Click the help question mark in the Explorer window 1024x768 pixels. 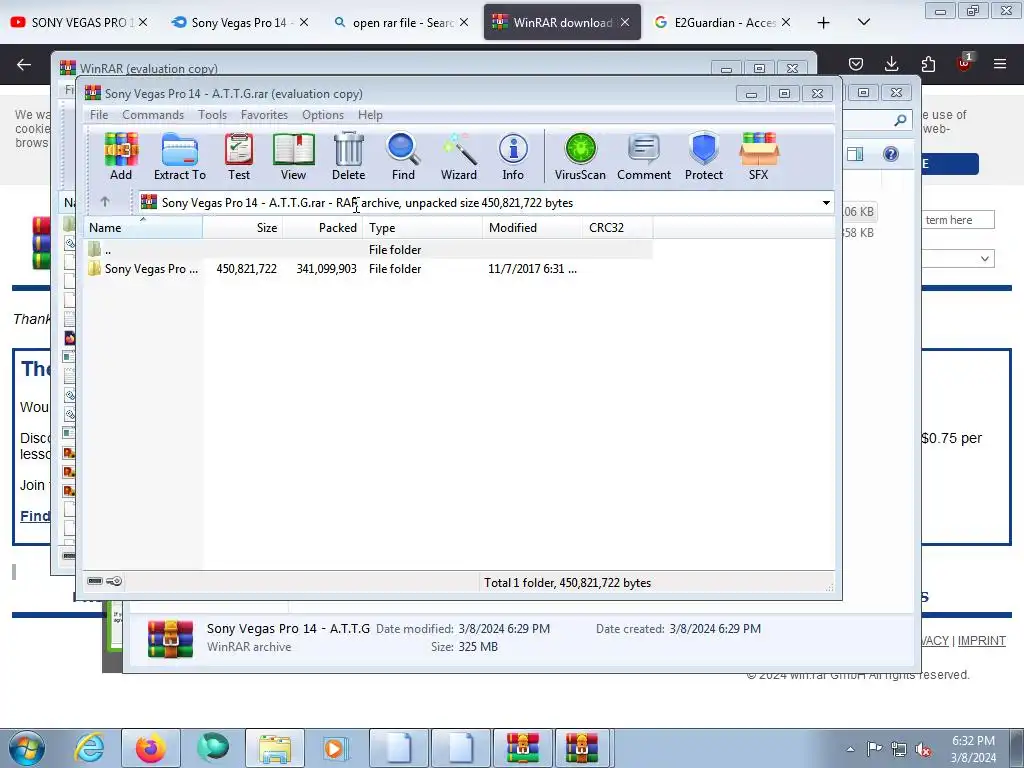click(891, 154)
